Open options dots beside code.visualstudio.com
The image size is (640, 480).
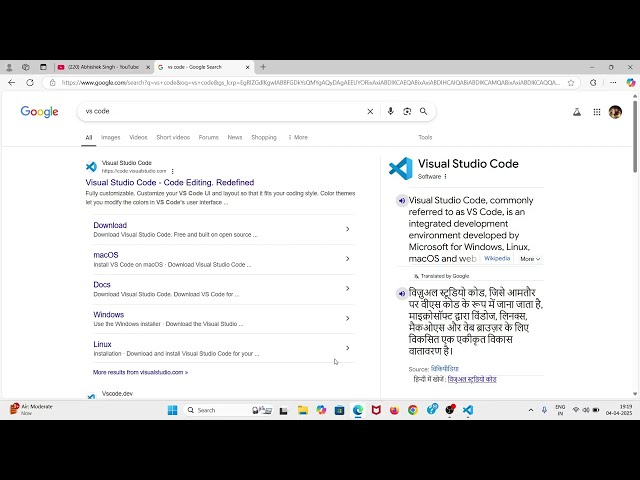pyautogui.click(x=173, y=171)
